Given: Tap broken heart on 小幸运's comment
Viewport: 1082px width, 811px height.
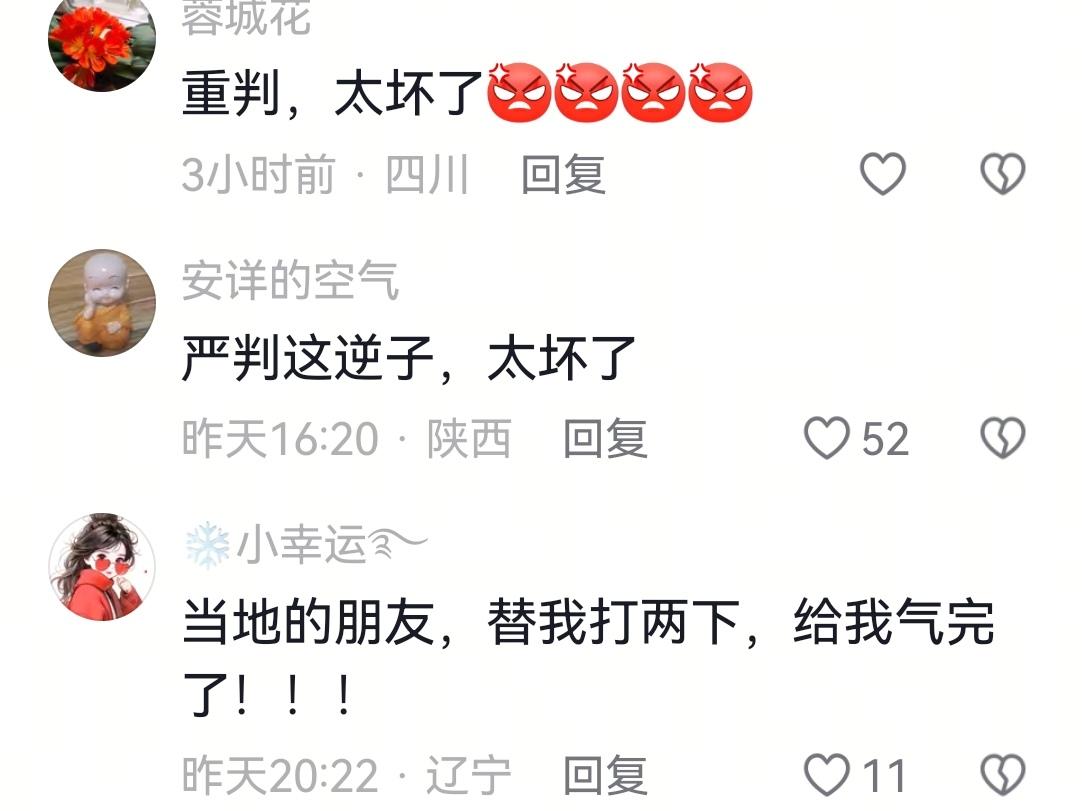Looking at the screenshot, I should 1003,774.
